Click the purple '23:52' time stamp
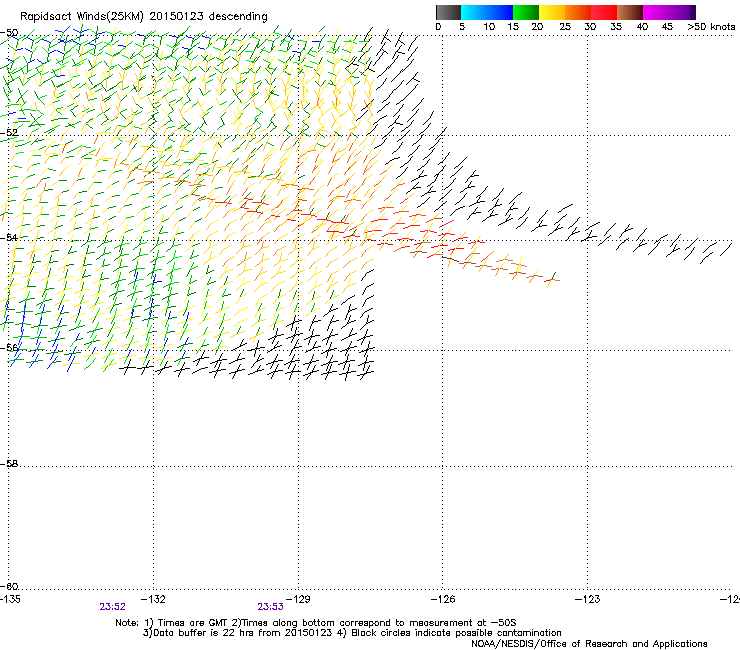The height and width of the screenshot is (650, 740). [112, 607]
